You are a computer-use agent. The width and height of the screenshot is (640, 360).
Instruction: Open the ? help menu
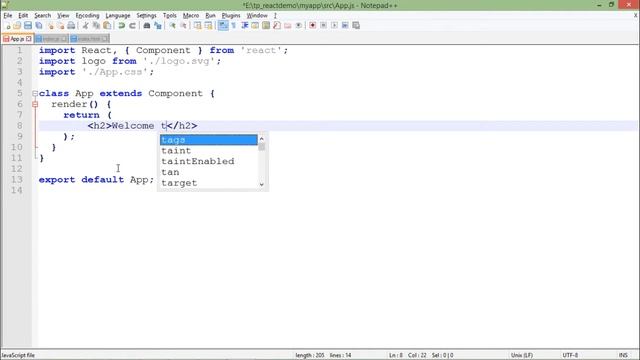(275, 16)
